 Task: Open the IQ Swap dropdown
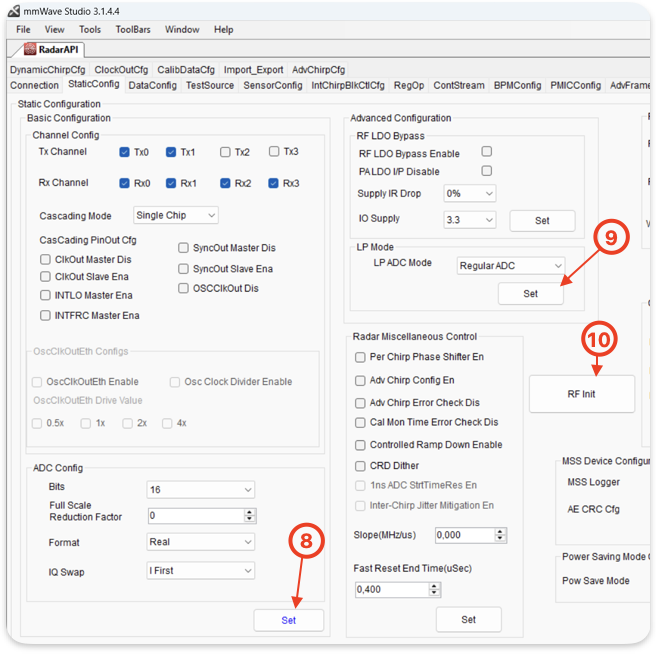click(201, 571)
